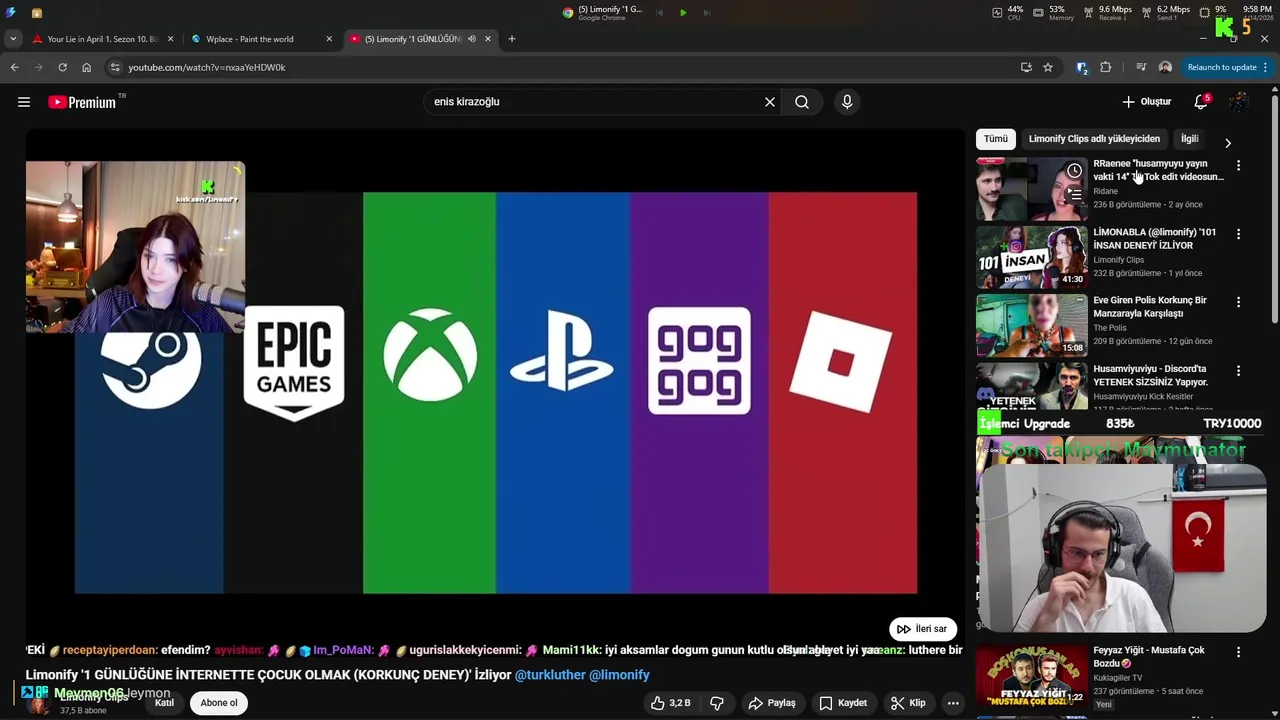
Task: Dislike the video with thumbs down
Action: (717, 703)
